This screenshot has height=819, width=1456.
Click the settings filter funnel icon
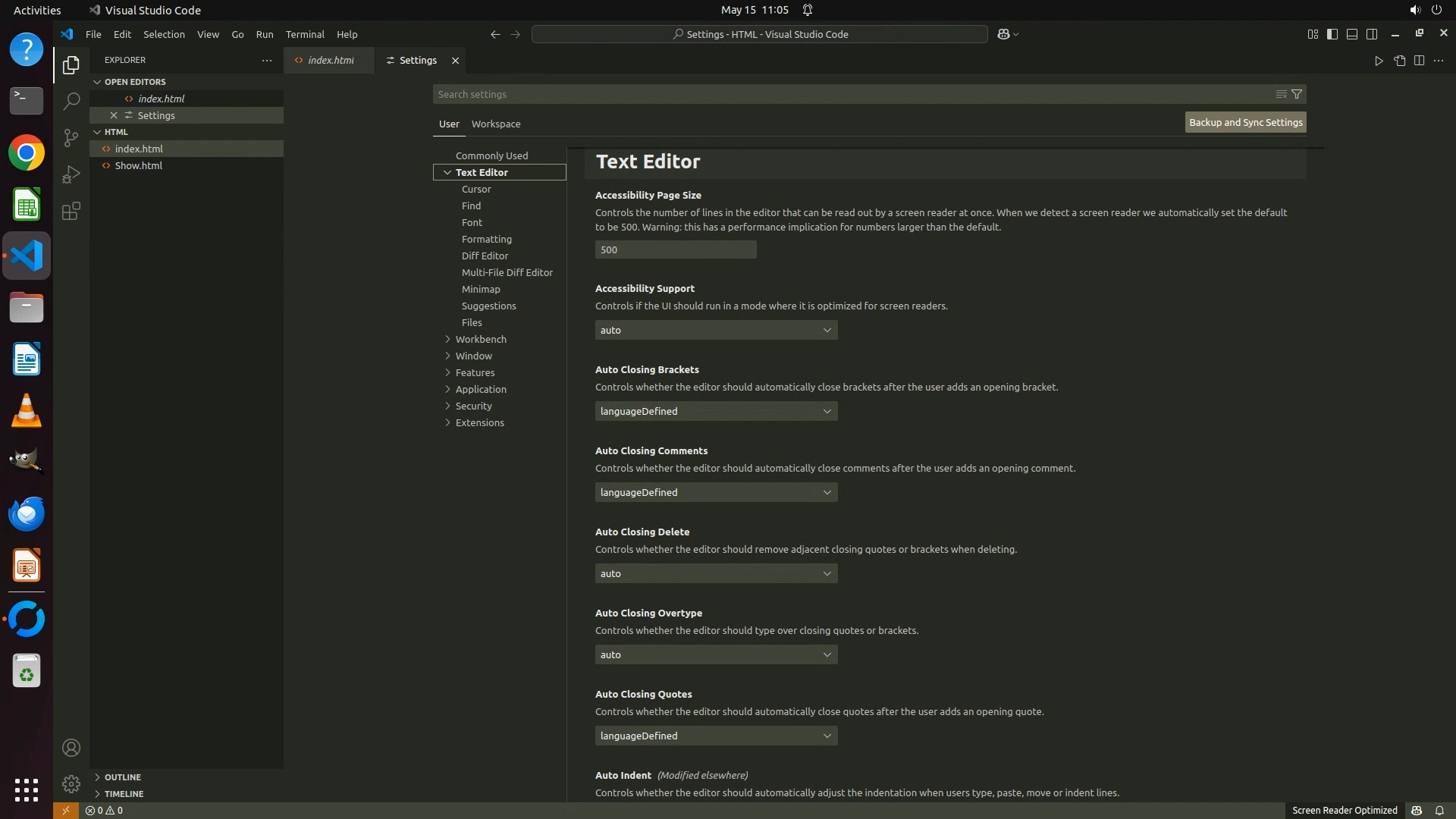1297,94
